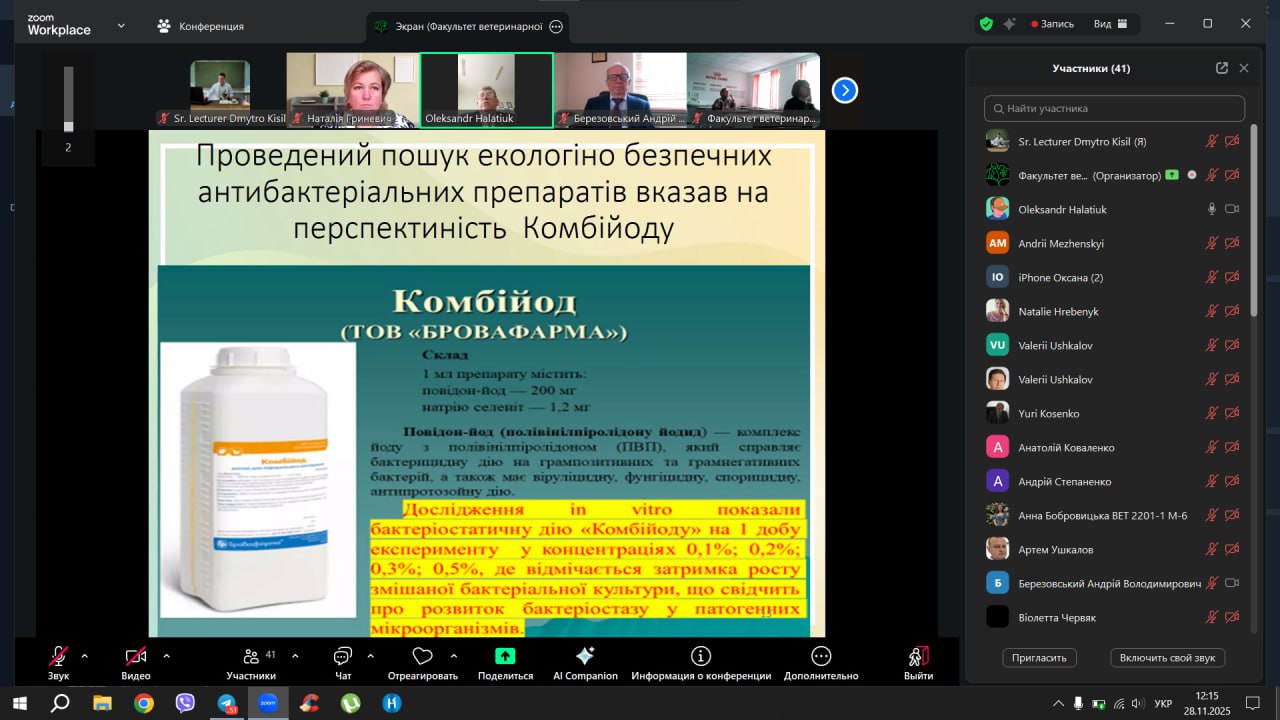Image resolution: width=1280 pixels, height=720 pixels.
Task: Click the Invite button
Action: pyautogui.click(x=1040, y=657)
